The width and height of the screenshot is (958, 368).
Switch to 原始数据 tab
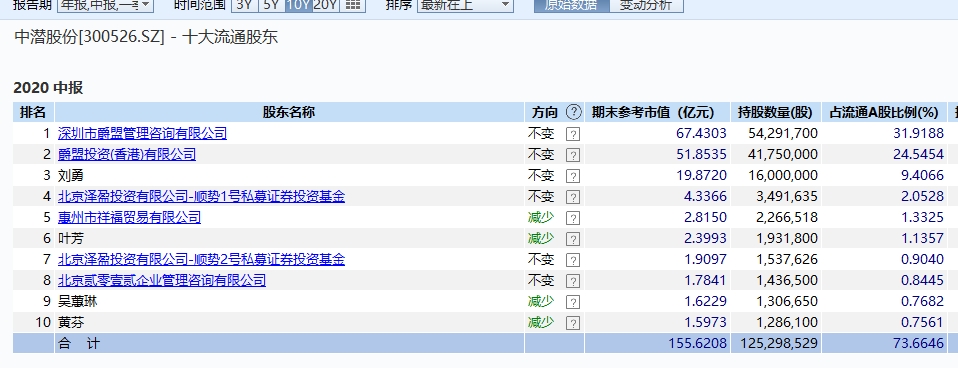(x=571, y=6)
